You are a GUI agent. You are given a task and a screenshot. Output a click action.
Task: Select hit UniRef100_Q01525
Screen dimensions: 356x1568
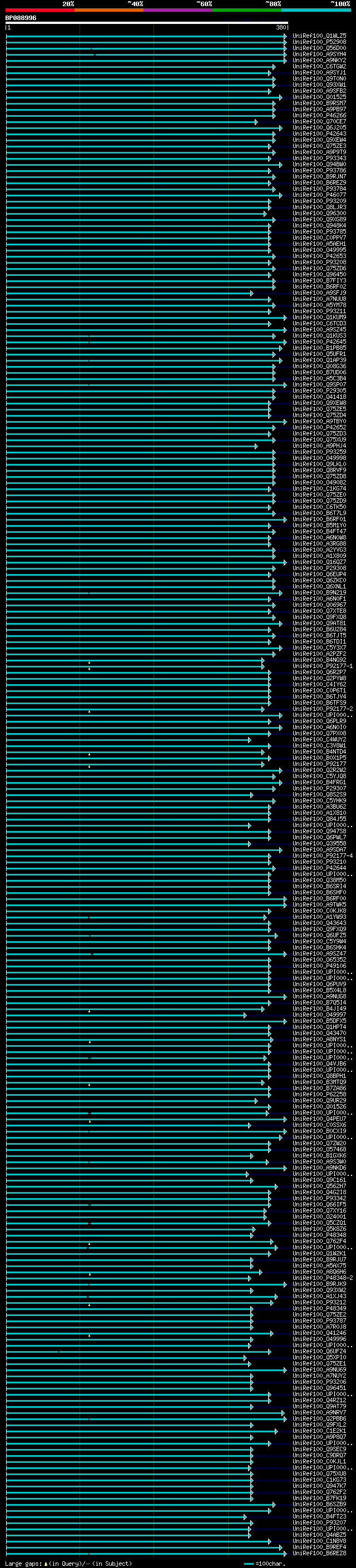[x=319, y=97]
